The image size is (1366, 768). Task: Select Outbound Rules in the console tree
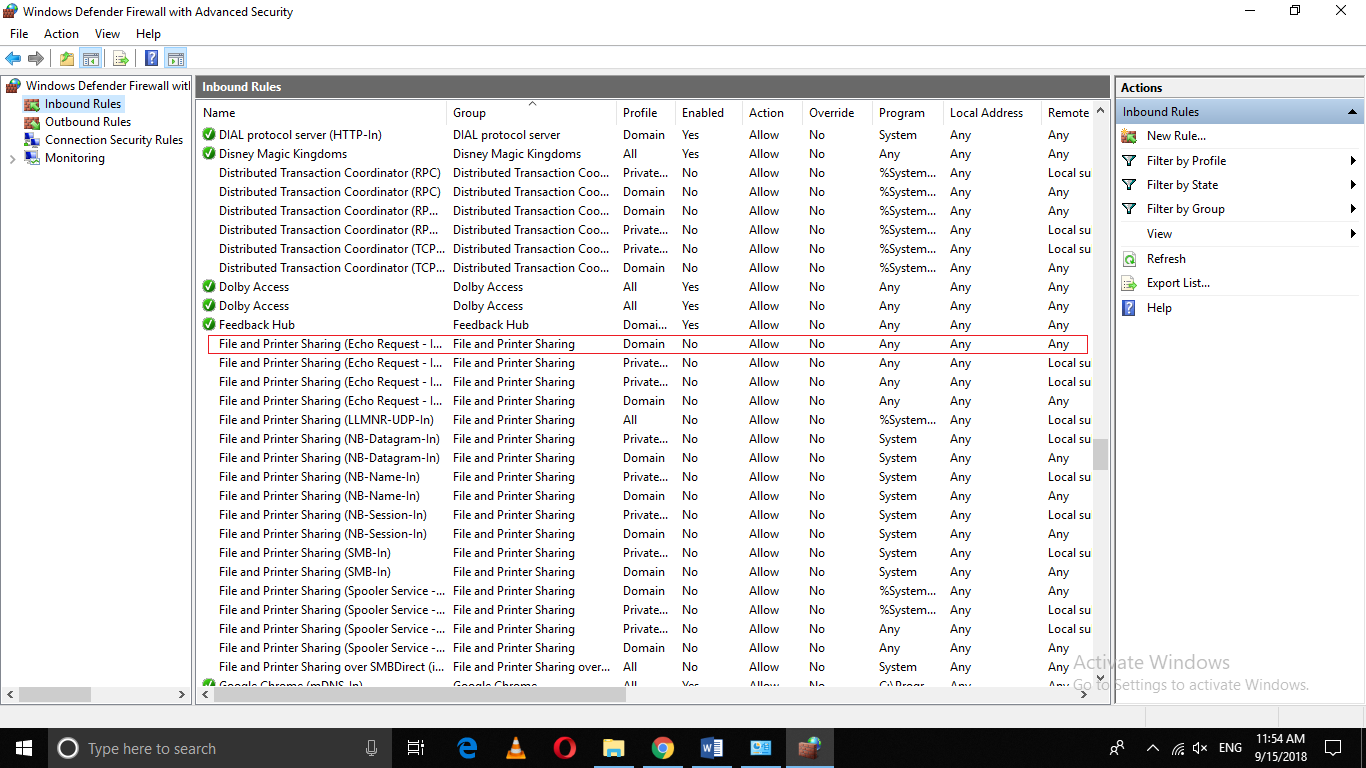pyautogui.click(x=89, y=121)
